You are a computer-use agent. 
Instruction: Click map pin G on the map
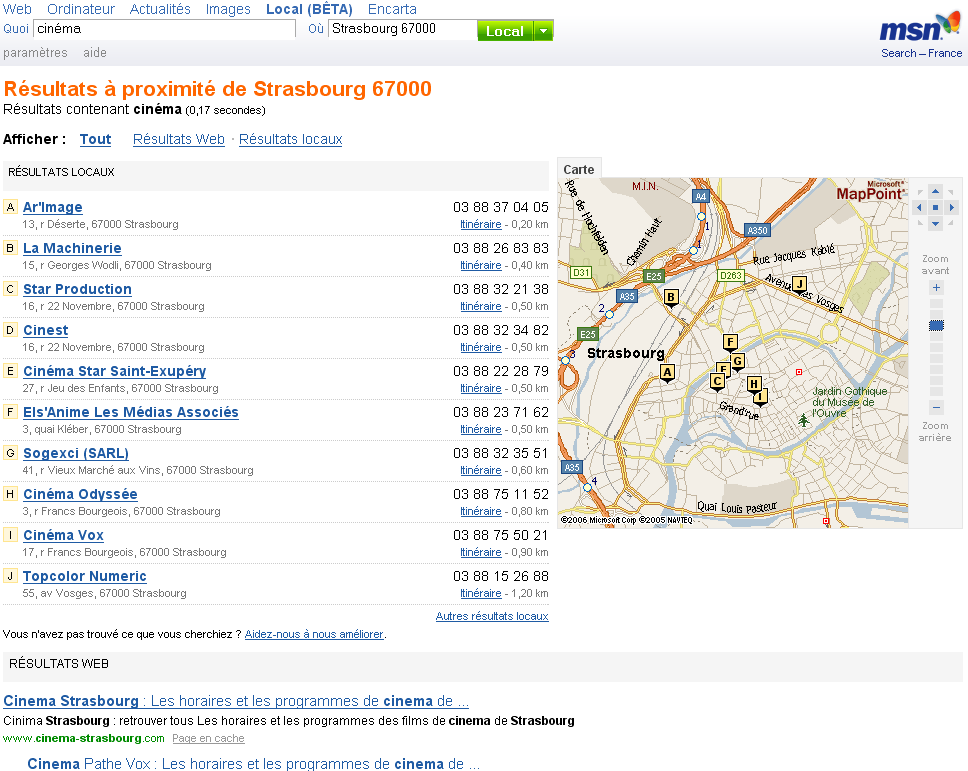coord(737,362)
